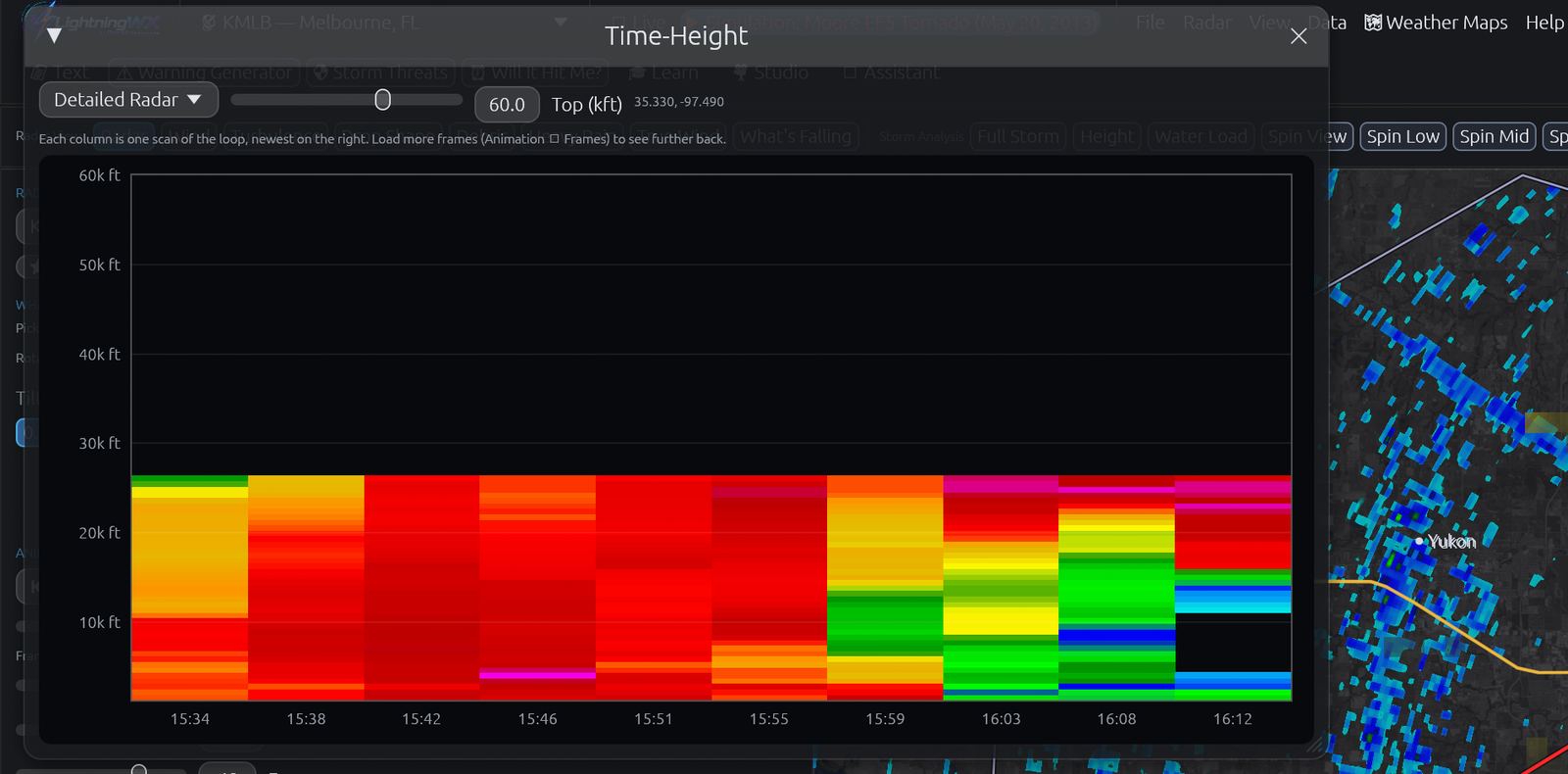
Task: Click the Time-Height title text
Action: click(x=676, y=36)
